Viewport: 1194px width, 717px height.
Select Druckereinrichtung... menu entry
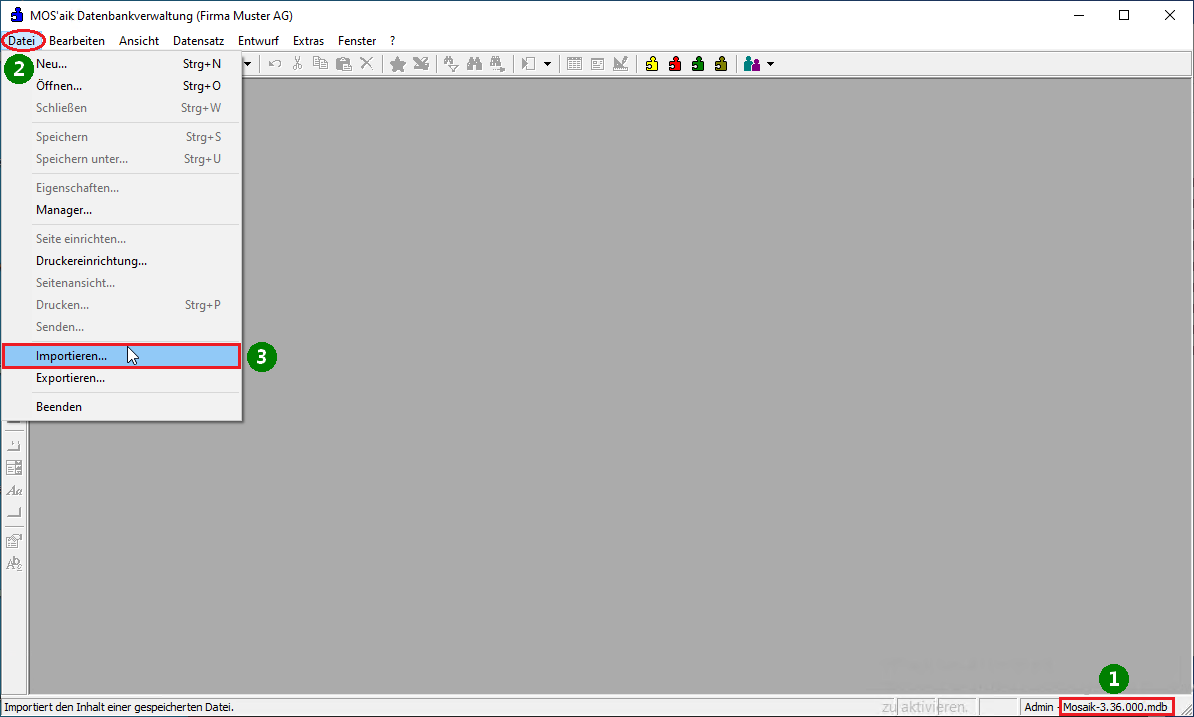click(x=91, y=261)
